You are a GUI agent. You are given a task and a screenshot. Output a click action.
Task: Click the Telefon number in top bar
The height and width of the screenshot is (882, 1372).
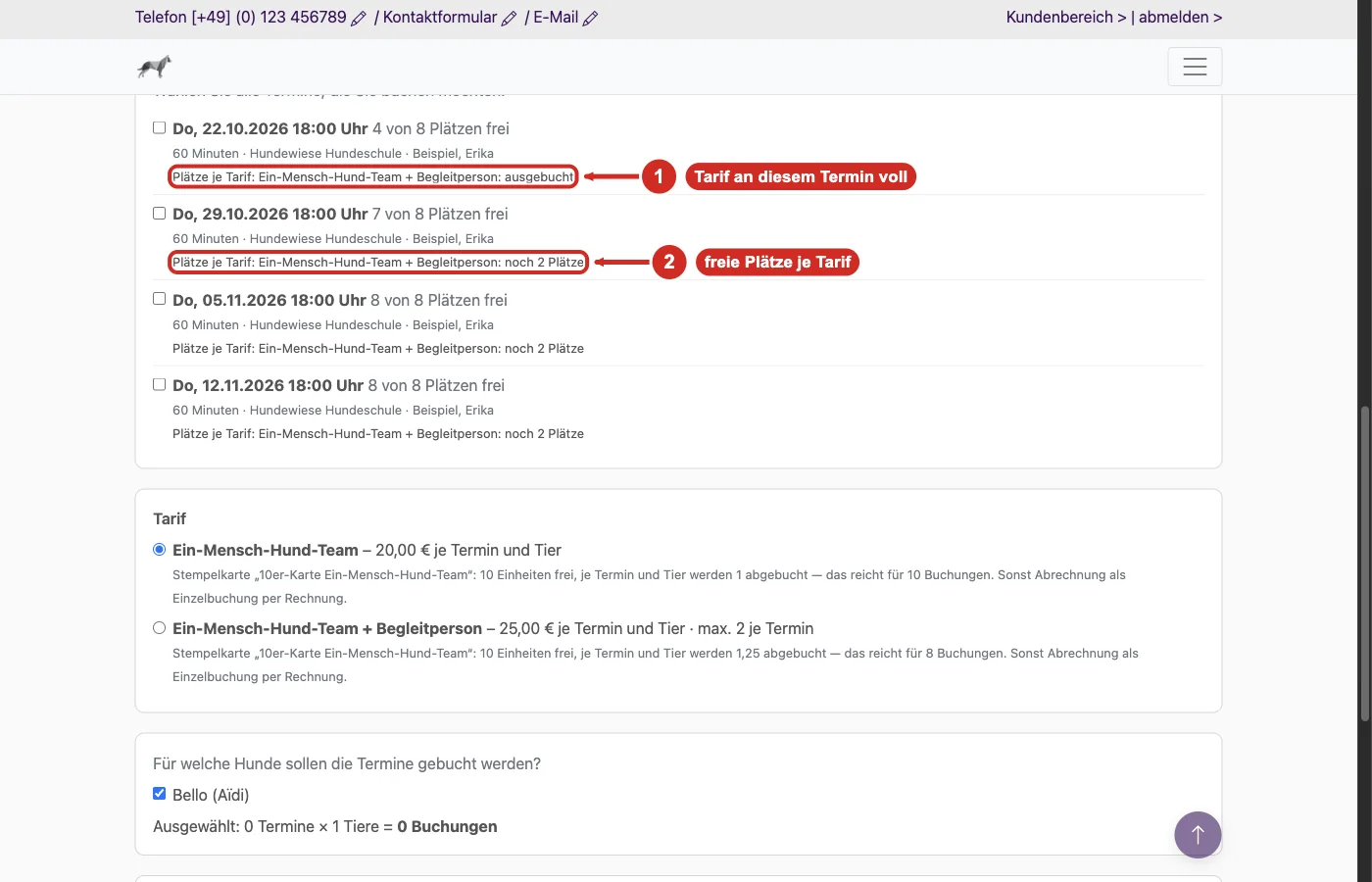point(241,18)
